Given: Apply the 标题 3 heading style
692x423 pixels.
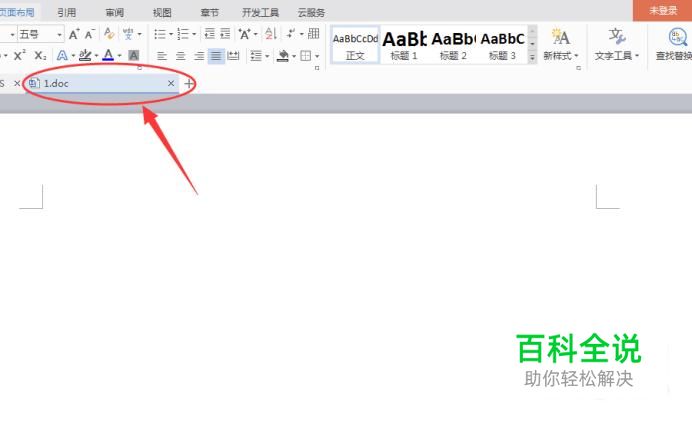Looking at the screenshot, I should tap(502, 45).
